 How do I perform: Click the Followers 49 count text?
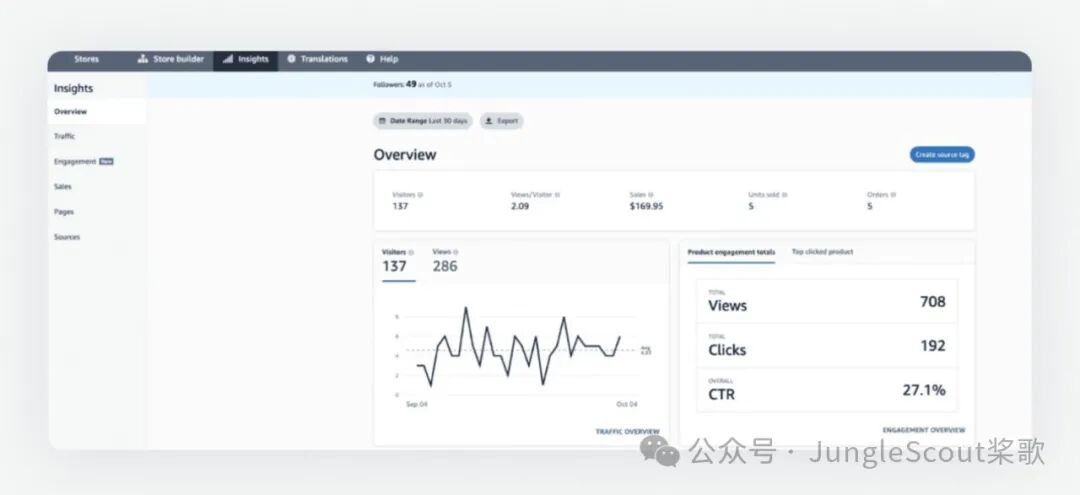tap(412, 85)
